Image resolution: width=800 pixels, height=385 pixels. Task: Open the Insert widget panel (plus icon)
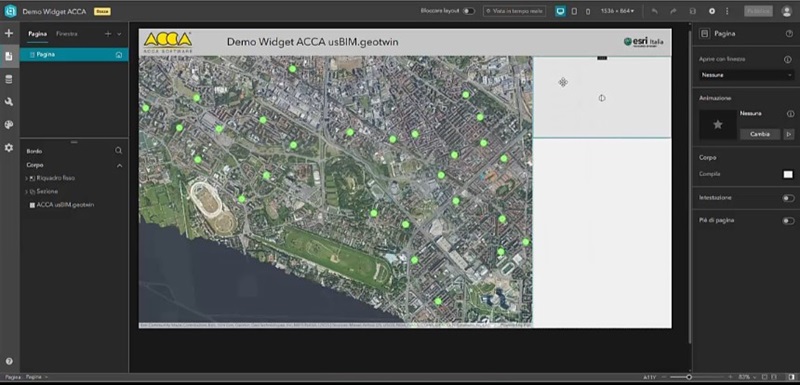pos(9,34)
